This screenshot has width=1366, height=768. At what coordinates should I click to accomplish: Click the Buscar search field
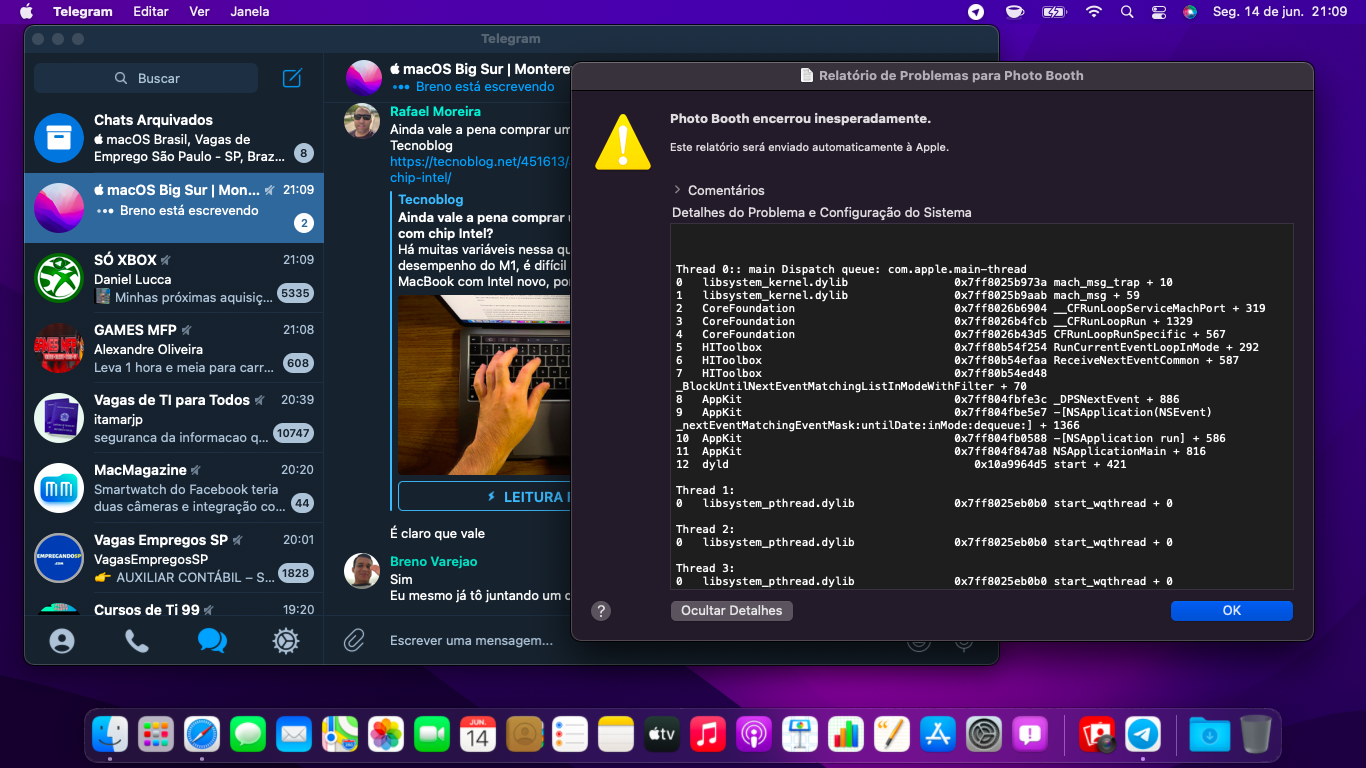pos(146,78)
